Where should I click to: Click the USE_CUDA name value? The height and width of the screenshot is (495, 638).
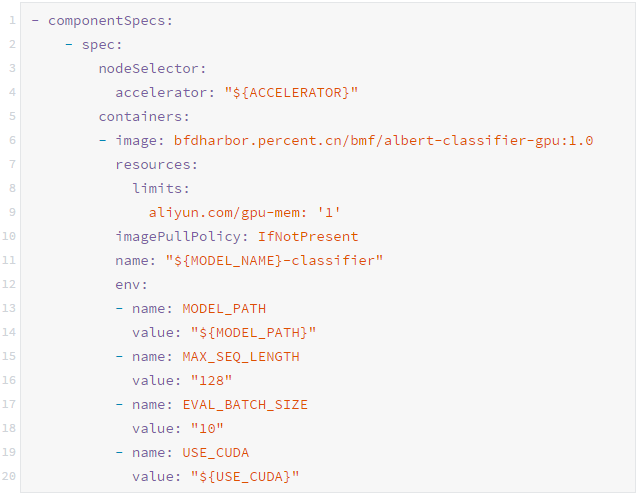point(216,452)
